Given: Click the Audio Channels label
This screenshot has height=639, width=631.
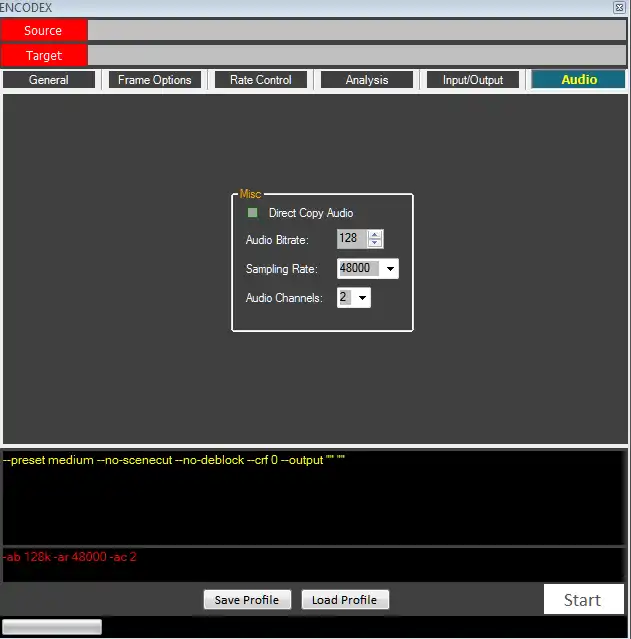Looking at the screenshot, I should point(284,298).
